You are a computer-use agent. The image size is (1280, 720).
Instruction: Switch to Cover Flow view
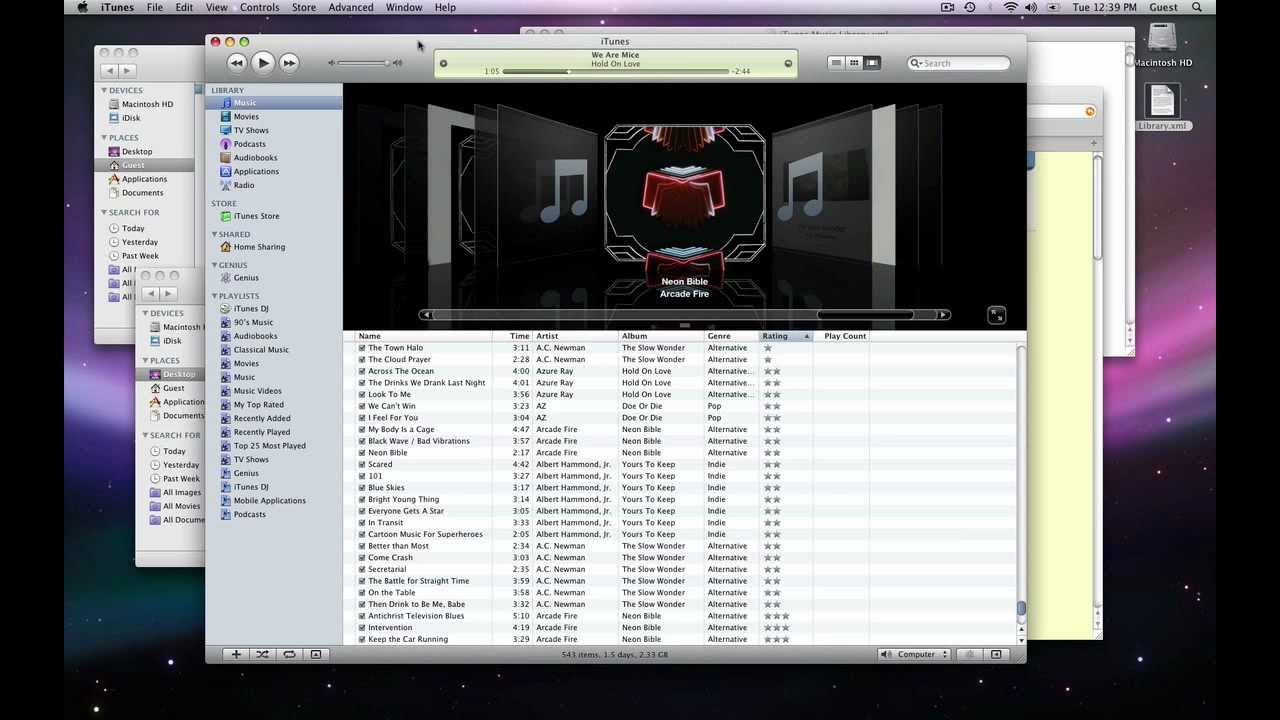tap(872, 63)
